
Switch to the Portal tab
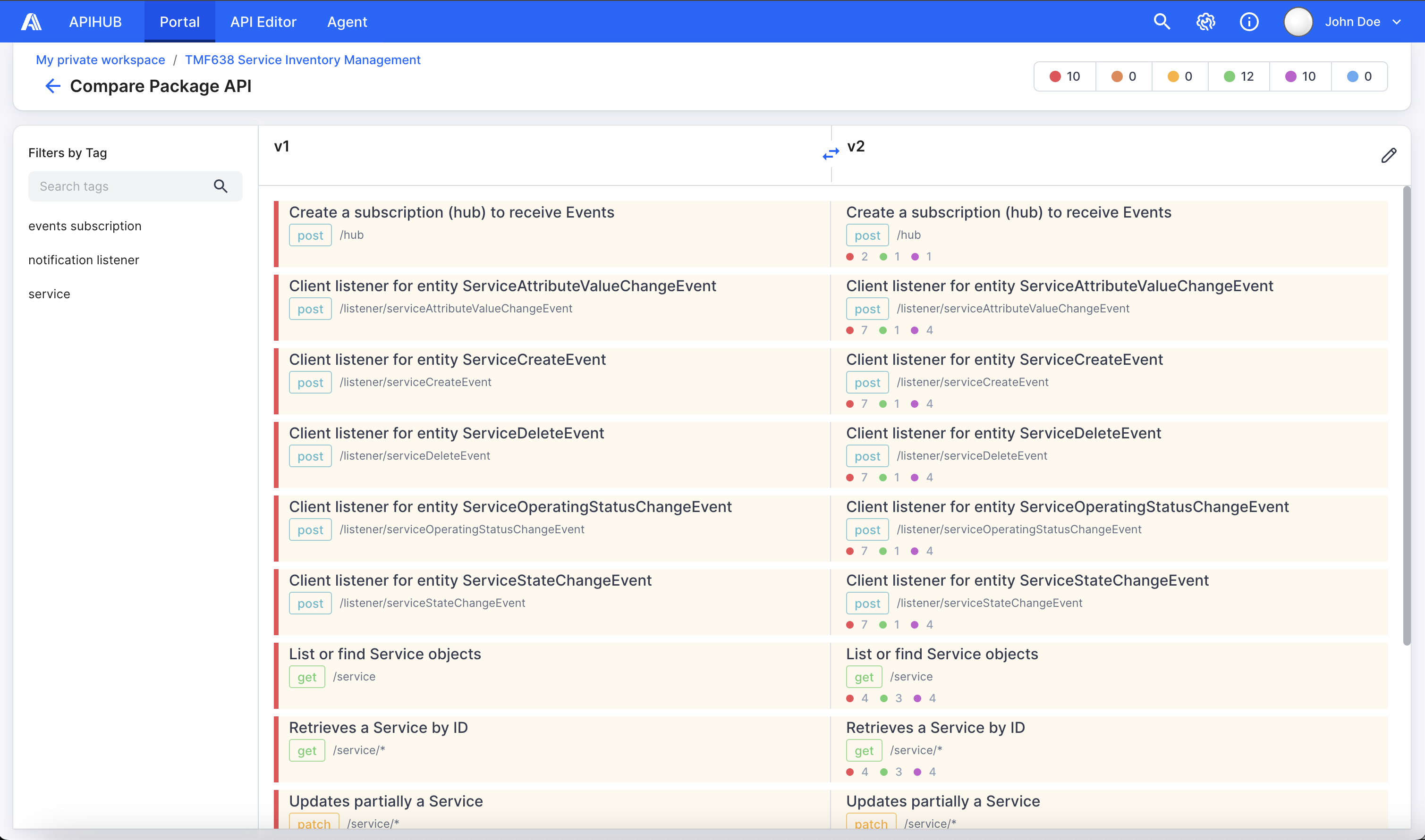pos(179,22)
